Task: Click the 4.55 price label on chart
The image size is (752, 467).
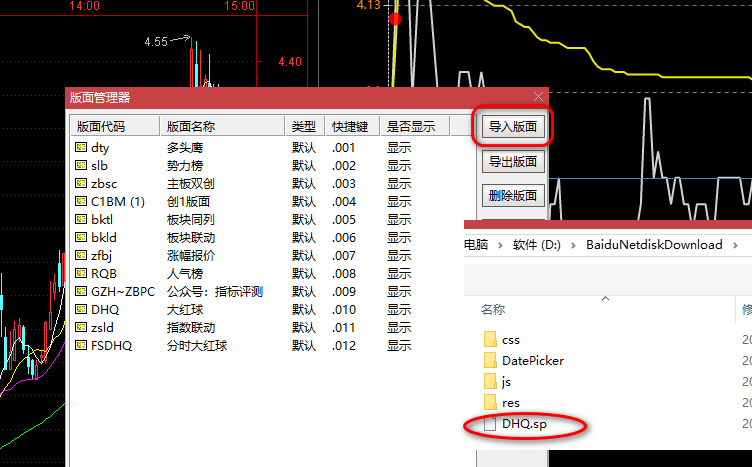Action: click(x=156, y=42)
